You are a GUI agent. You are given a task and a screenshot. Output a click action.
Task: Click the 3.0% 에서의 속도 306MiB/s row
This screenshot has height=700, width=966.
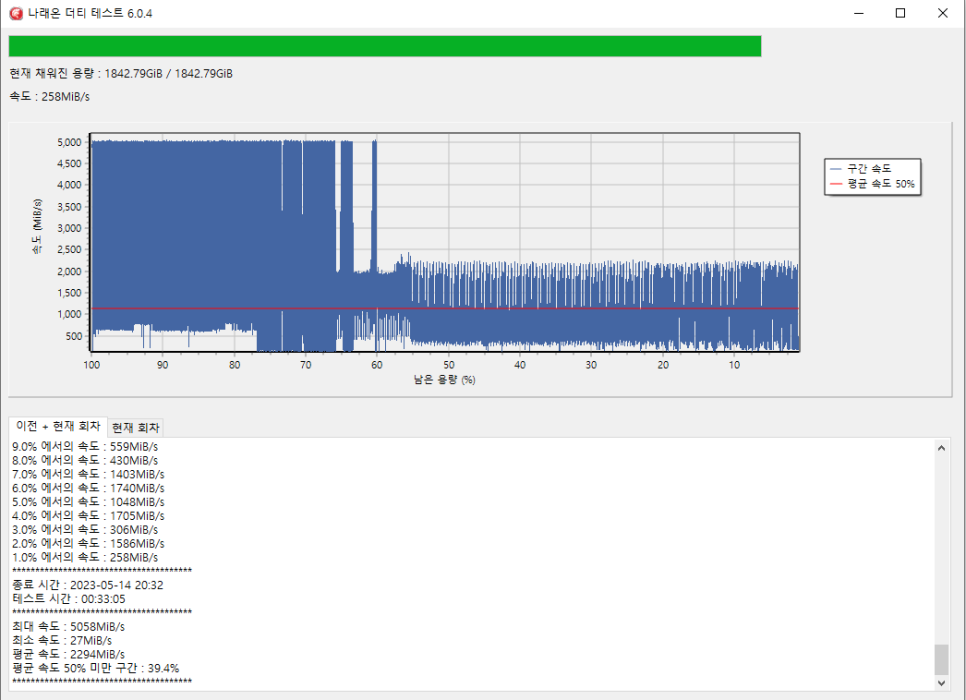(85, 529)
